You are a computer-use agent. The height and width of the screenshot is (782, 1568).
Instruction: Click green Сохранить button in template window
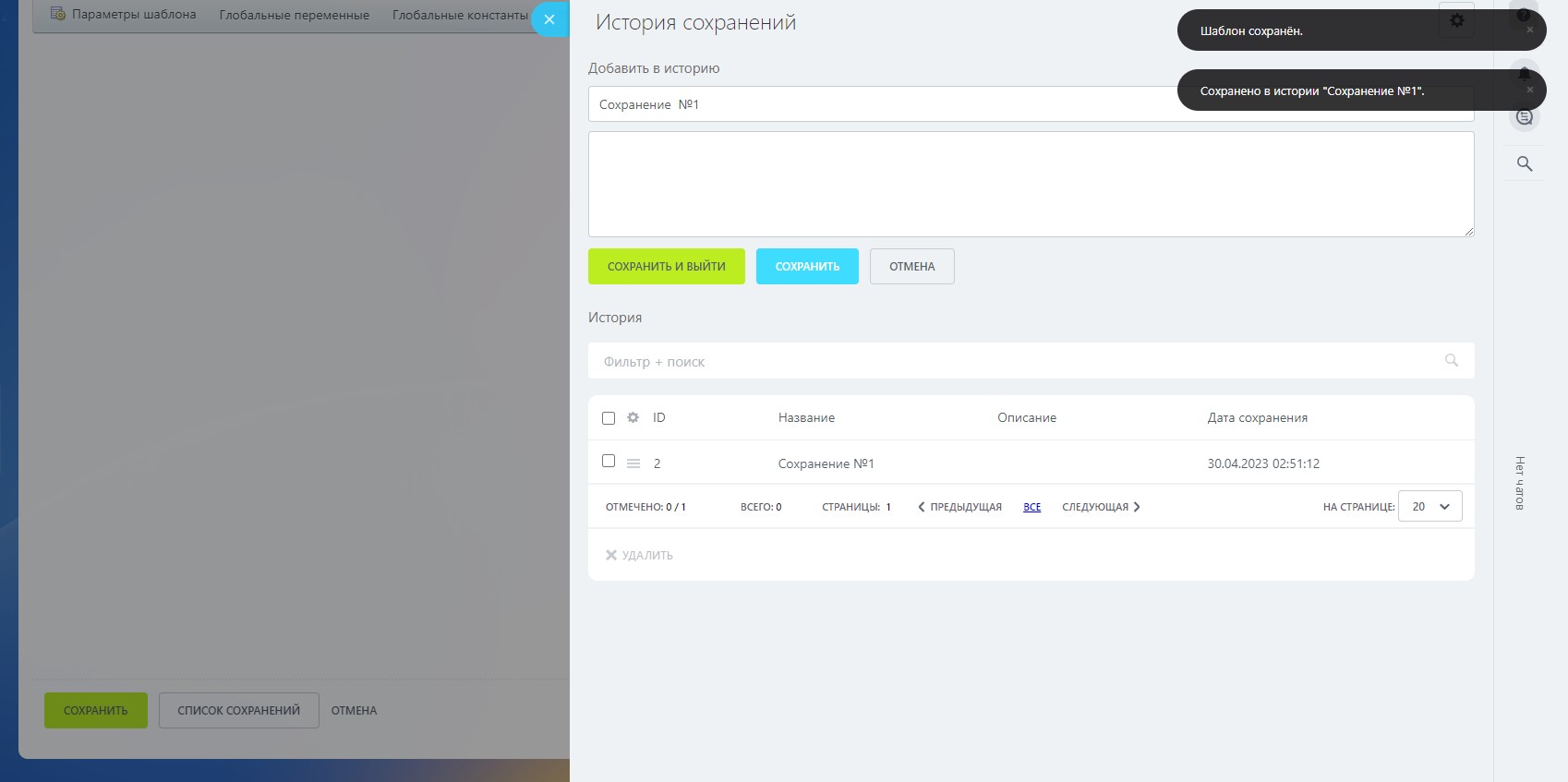click(96, 710)
